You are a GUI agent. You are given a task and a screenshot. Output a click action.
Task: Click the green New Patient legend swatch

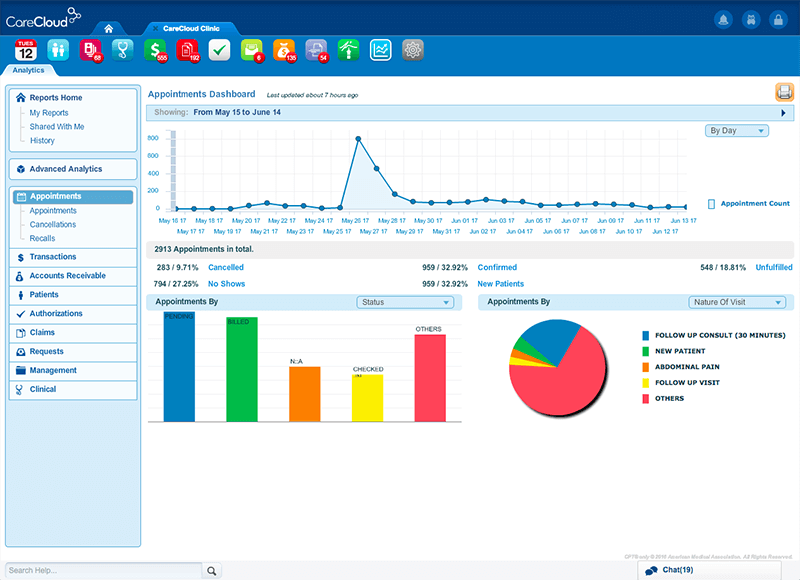click(x=645, y=351)
